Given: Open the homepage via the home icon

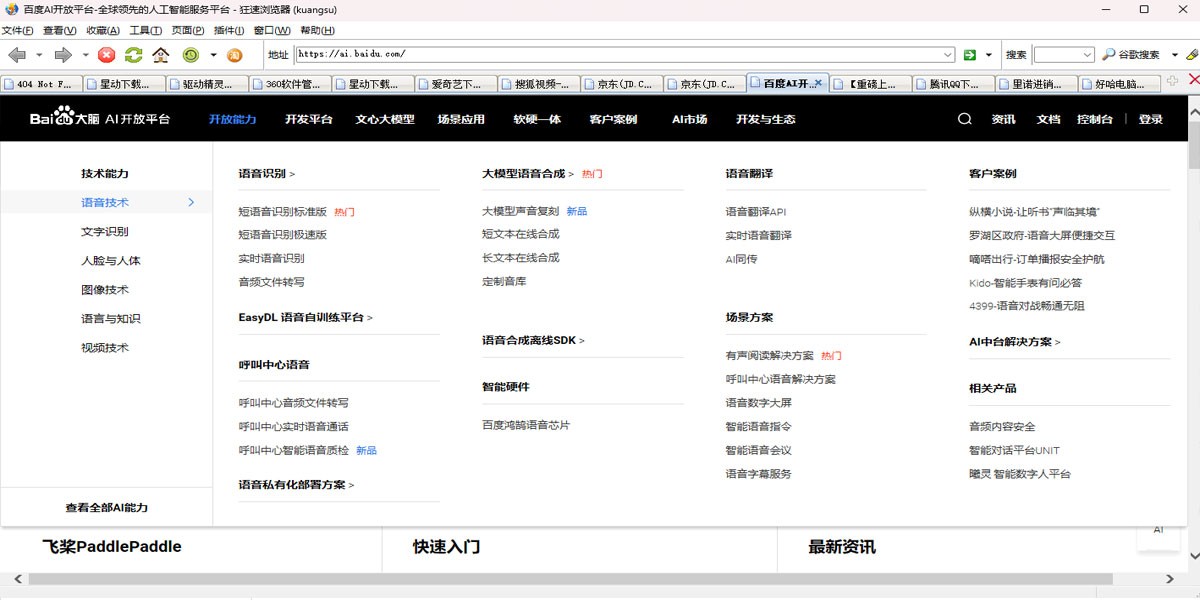Looking at the screenshot, I should (x=160, y=55).
